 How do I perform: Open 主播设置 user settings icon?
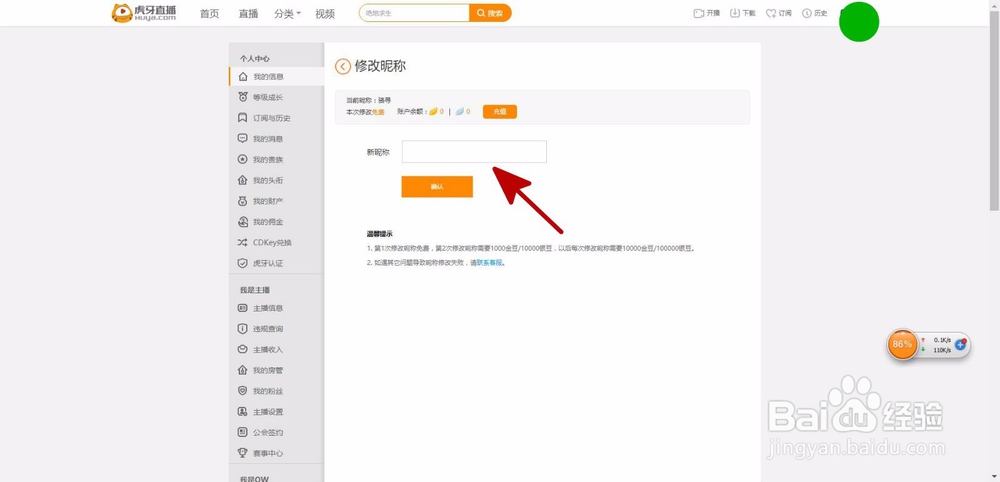(242, 412)
